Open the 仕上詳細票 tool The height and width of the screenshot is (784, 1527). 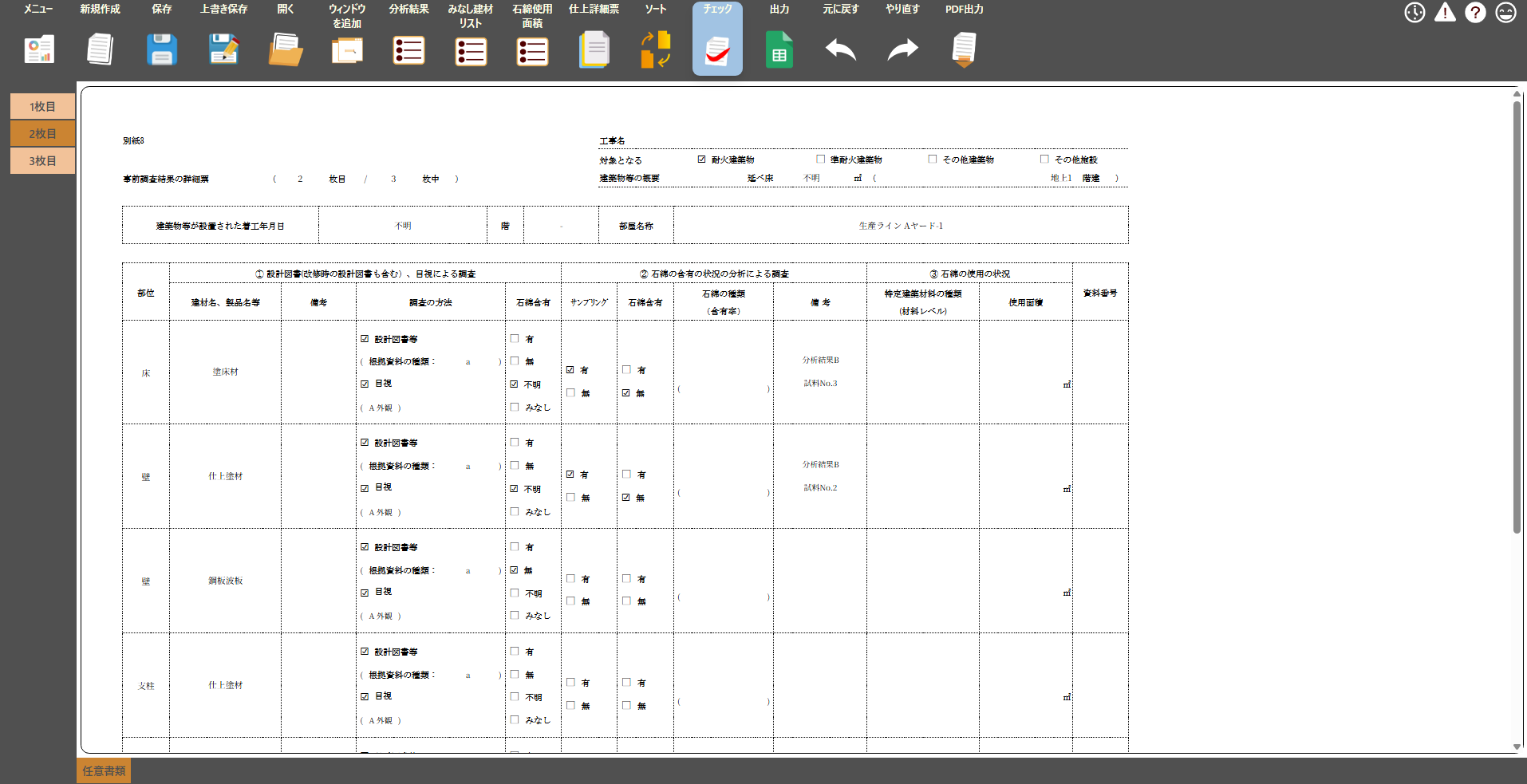click(x=594, y=49)
